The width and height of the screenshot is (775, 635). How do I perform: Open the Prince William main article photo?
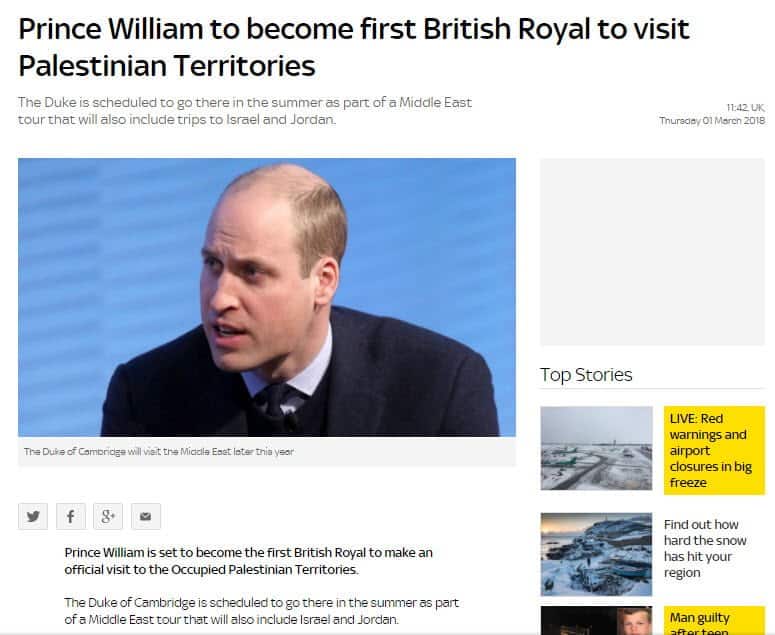(267, 297)
